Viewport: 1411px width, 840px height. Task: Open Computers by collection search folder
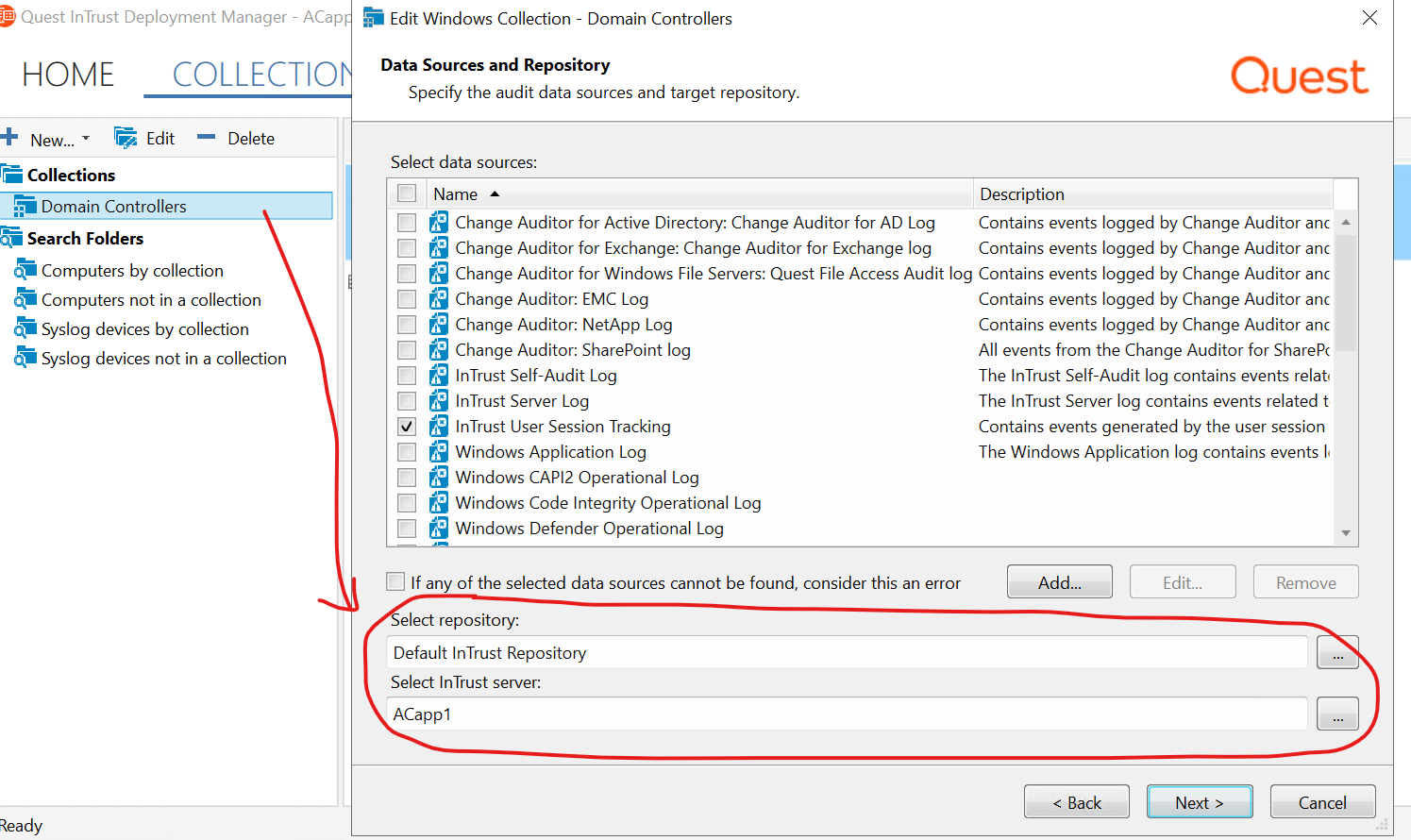132,270
